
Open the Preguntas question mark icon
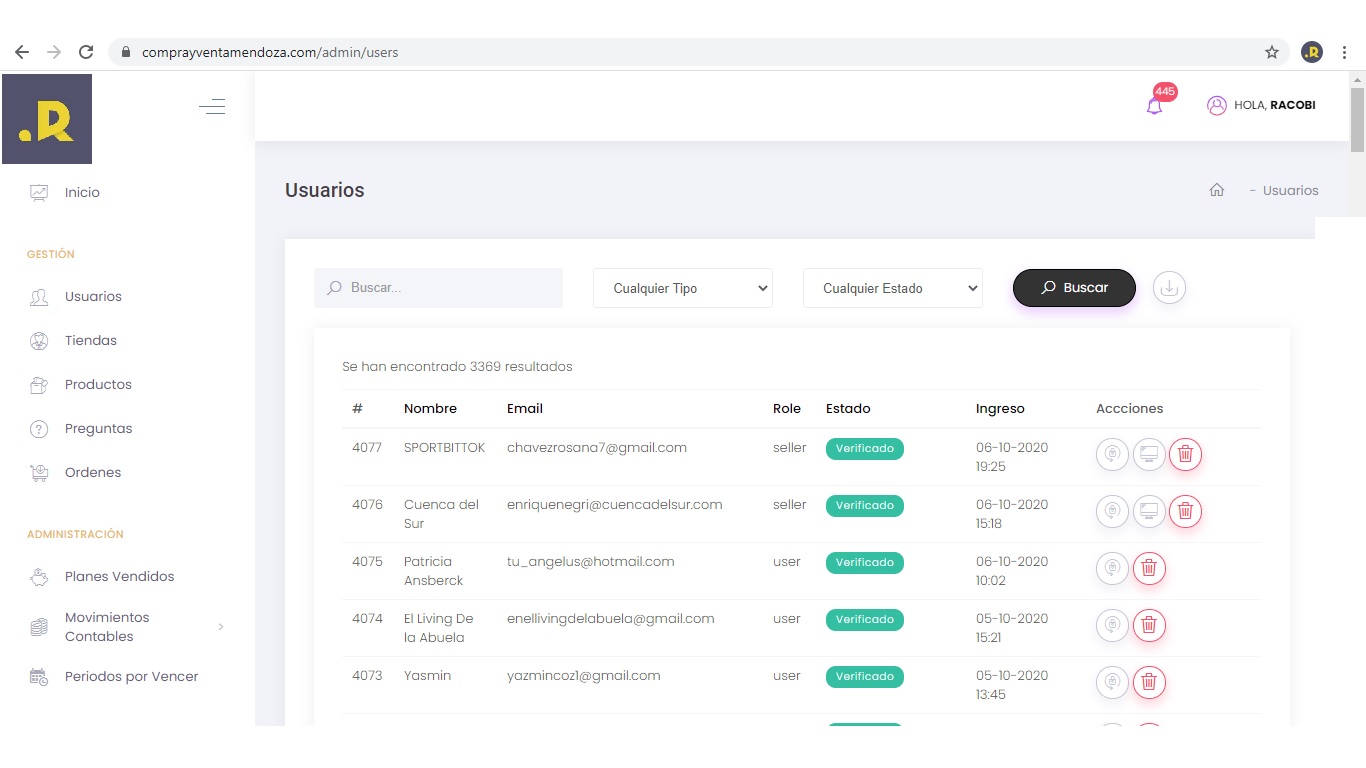38,428
